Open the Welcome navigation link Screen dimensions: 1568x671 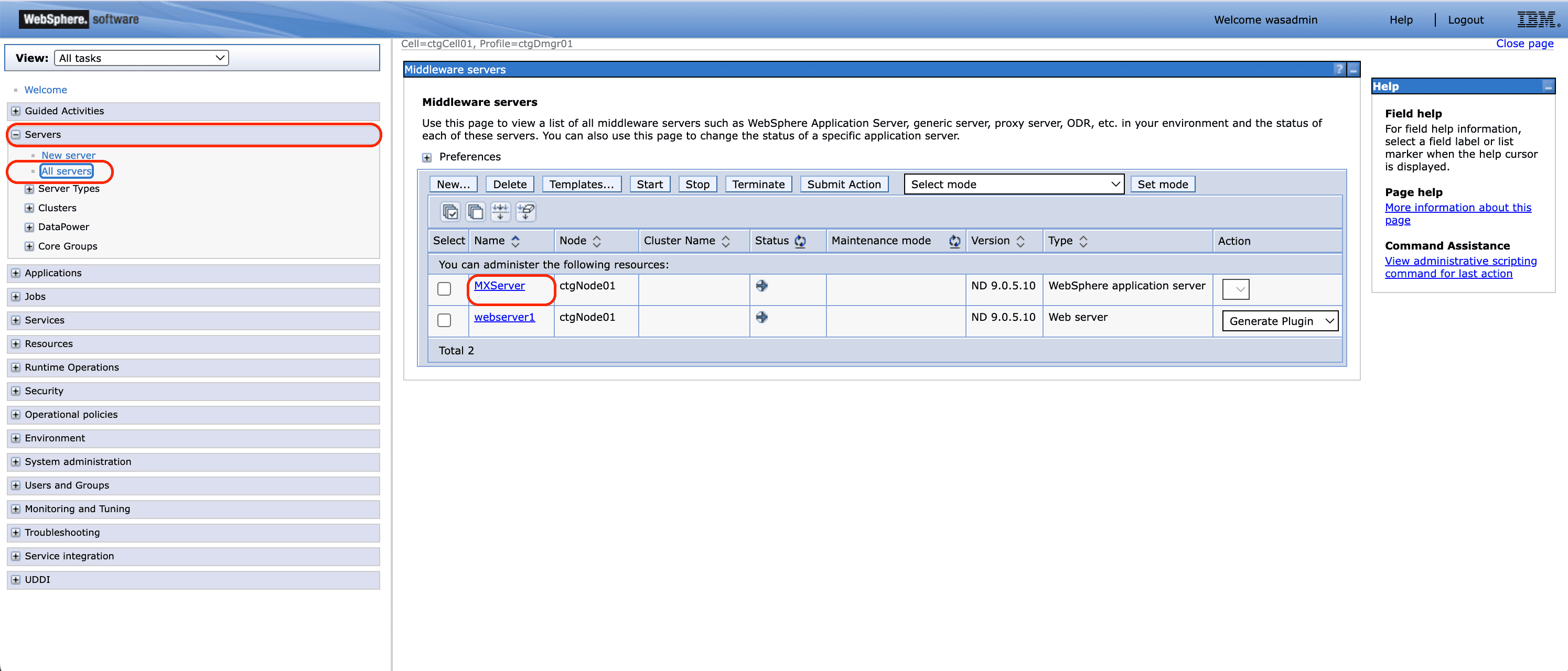46,90
